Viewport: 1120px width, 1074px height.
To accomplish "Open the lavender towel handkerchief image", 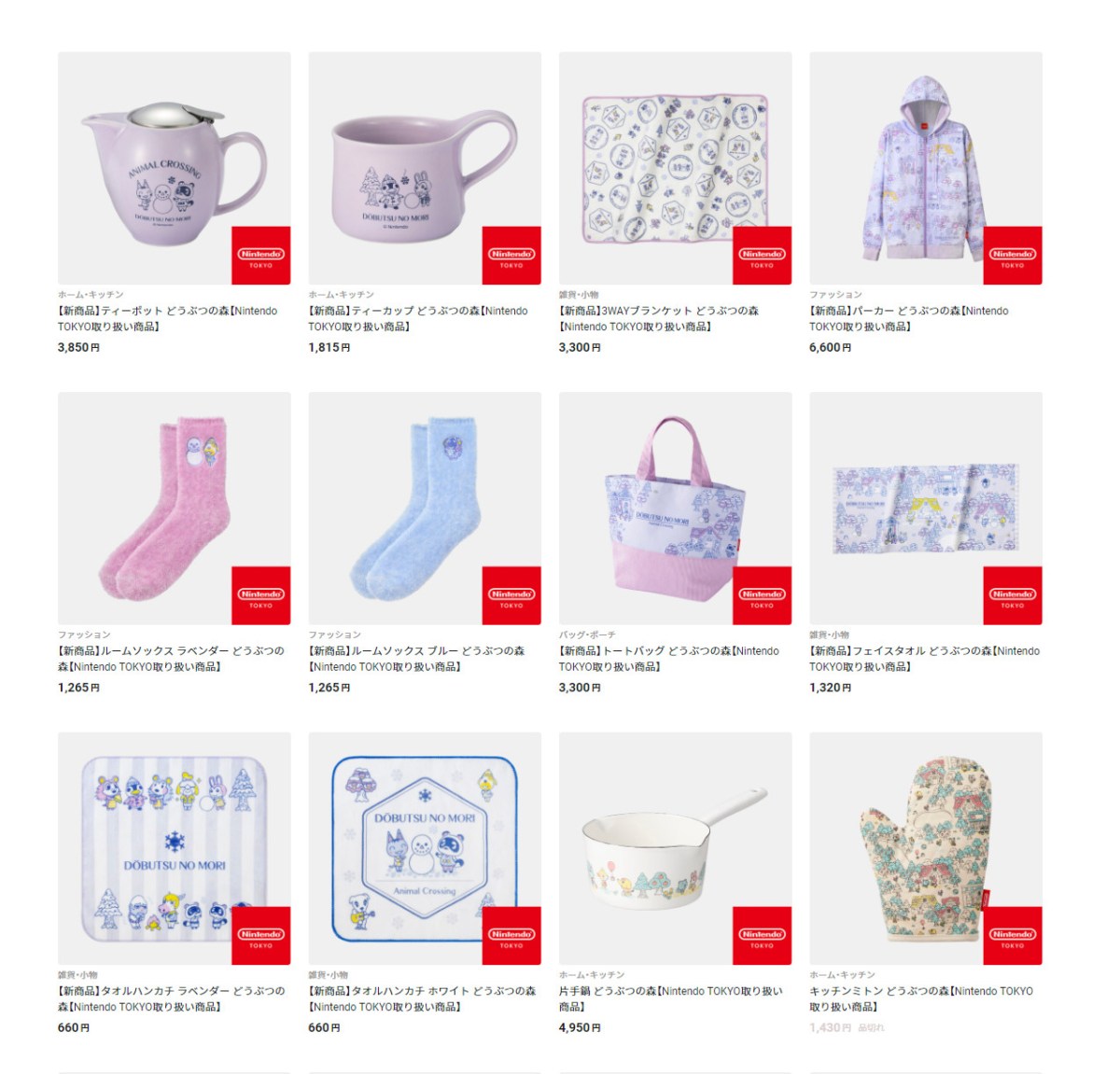I will click(x=175, y=848).
